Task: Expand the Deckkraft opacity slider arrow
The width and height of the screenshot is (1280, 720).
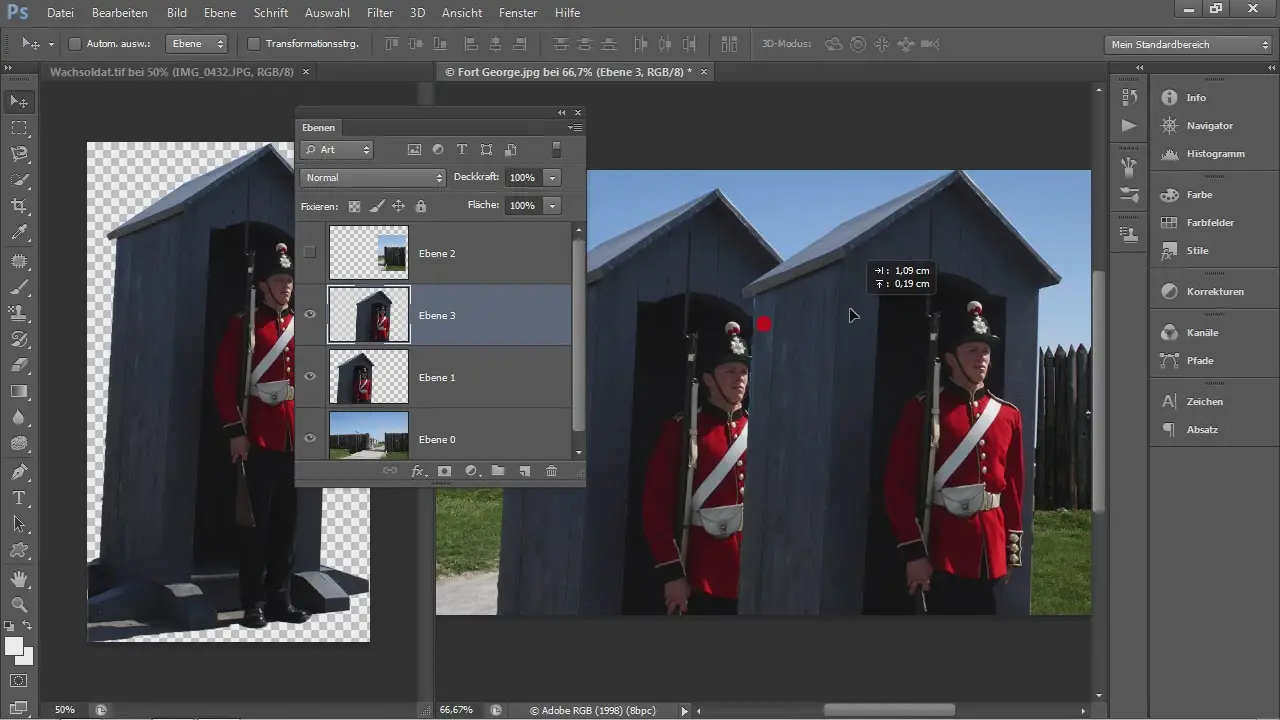Action: [x=552, y=177]
